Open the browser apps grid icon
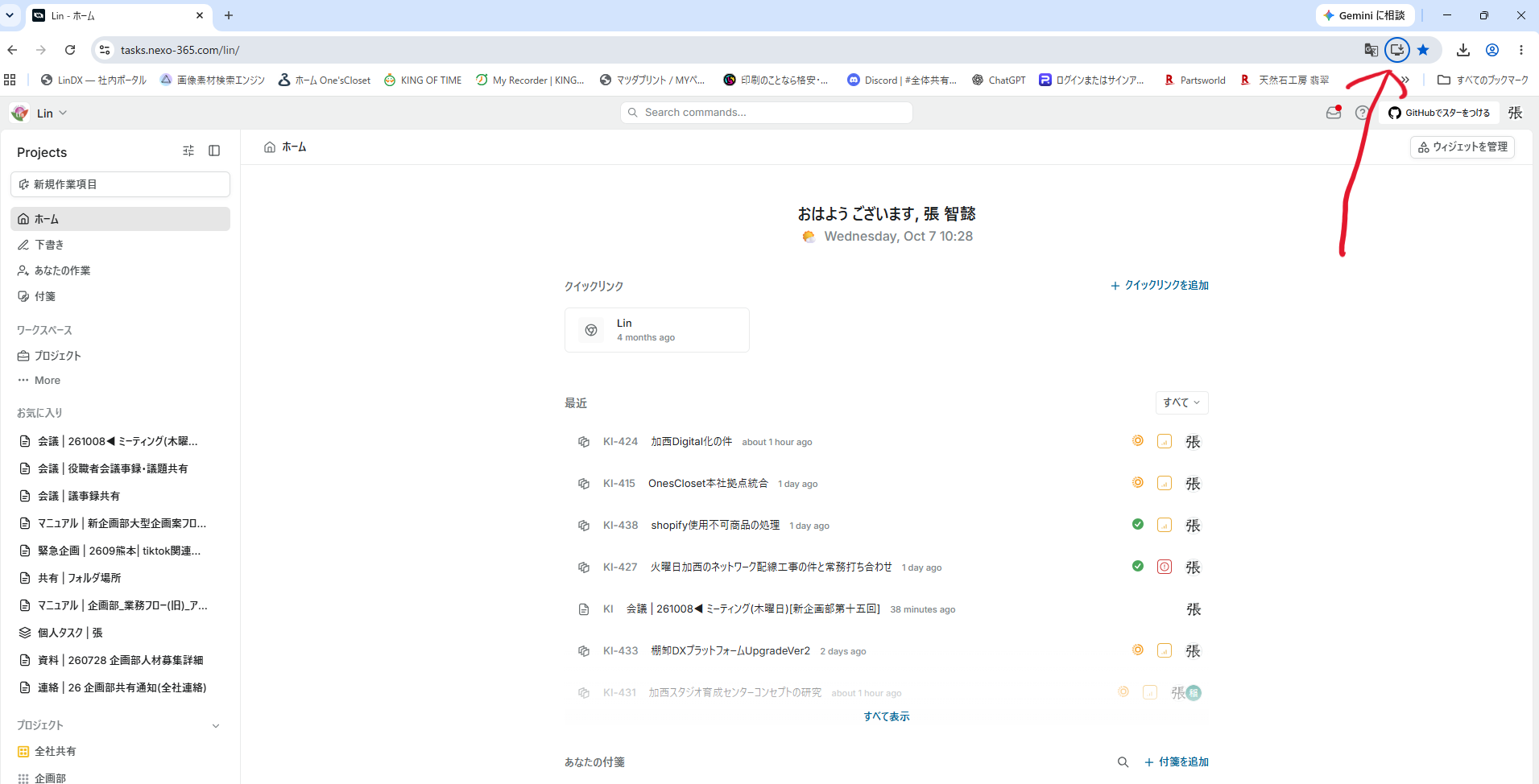Image resolution: width=1539 pixels, height=784 pixels. point(10,80)
